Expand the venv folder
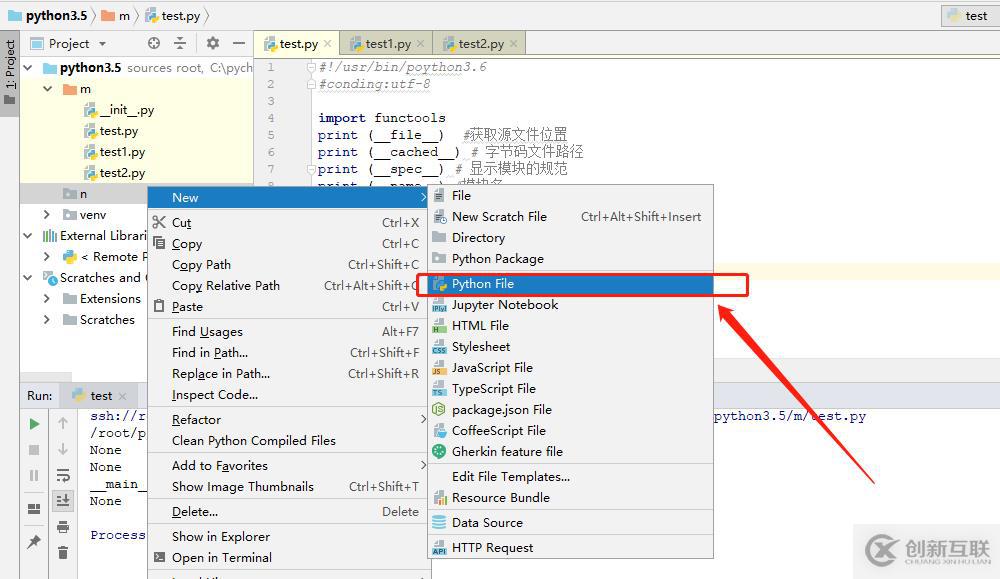The height and width of the screenshot is (579, 1000). [x=47, y=215]
